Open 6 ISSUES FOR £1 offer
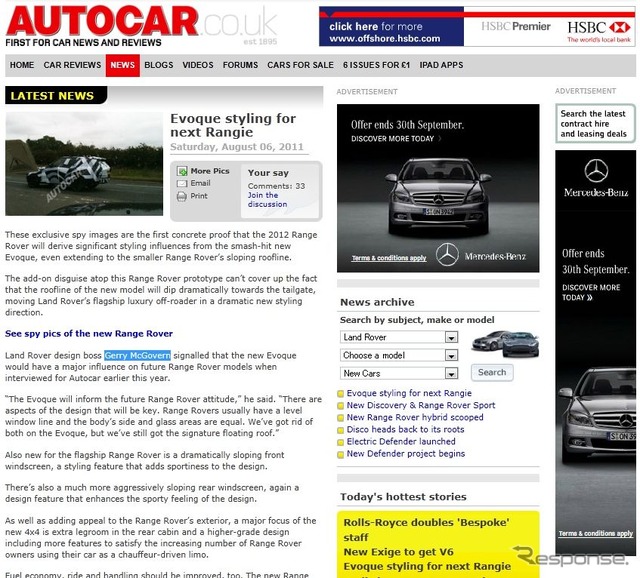Screen dimensions: 640x578 pyautogui.click(x=376, y=65)
